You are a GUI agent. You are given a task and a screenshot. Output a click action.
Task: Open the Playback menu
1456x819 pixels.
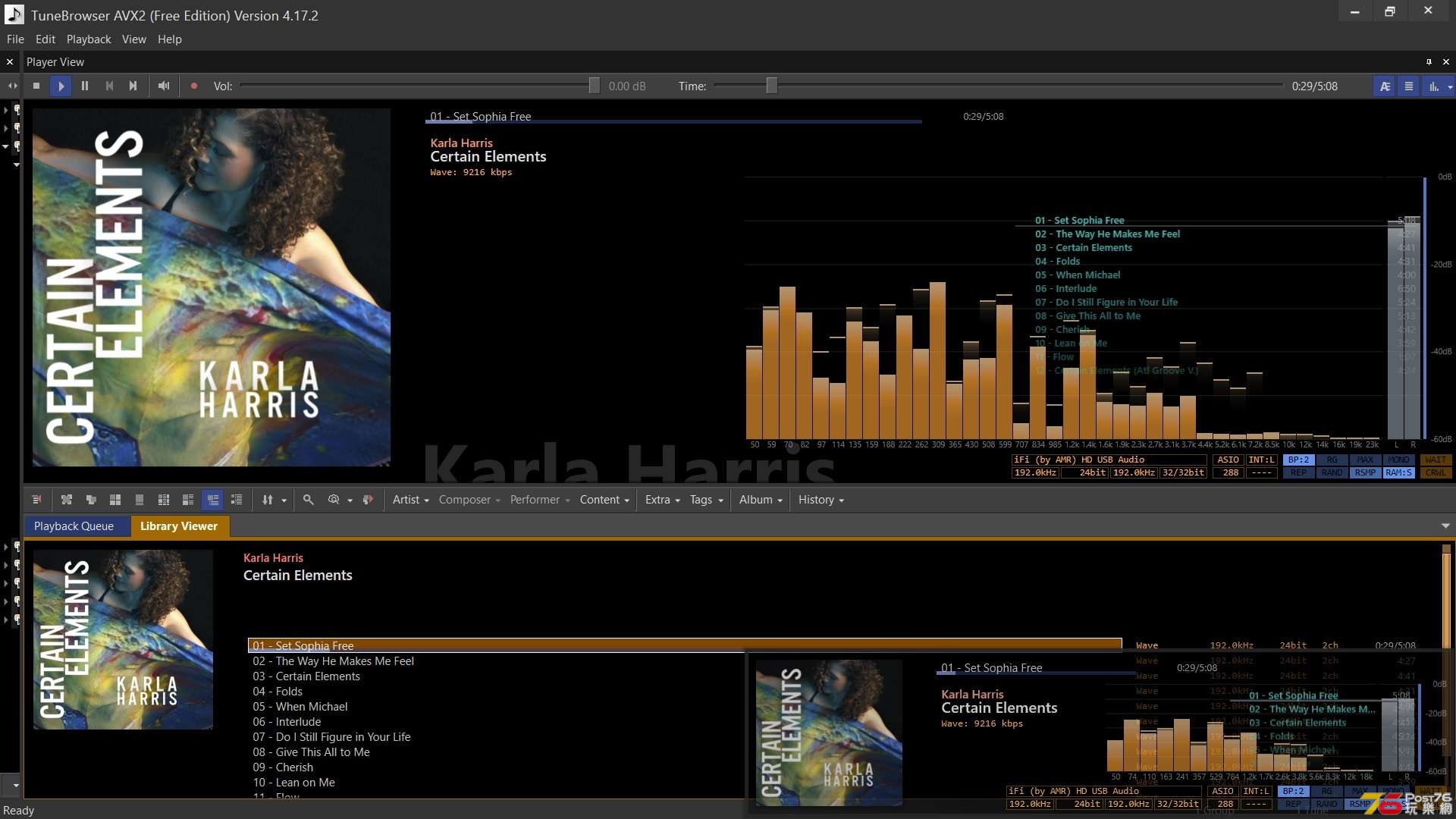click(x=89, y=39)
